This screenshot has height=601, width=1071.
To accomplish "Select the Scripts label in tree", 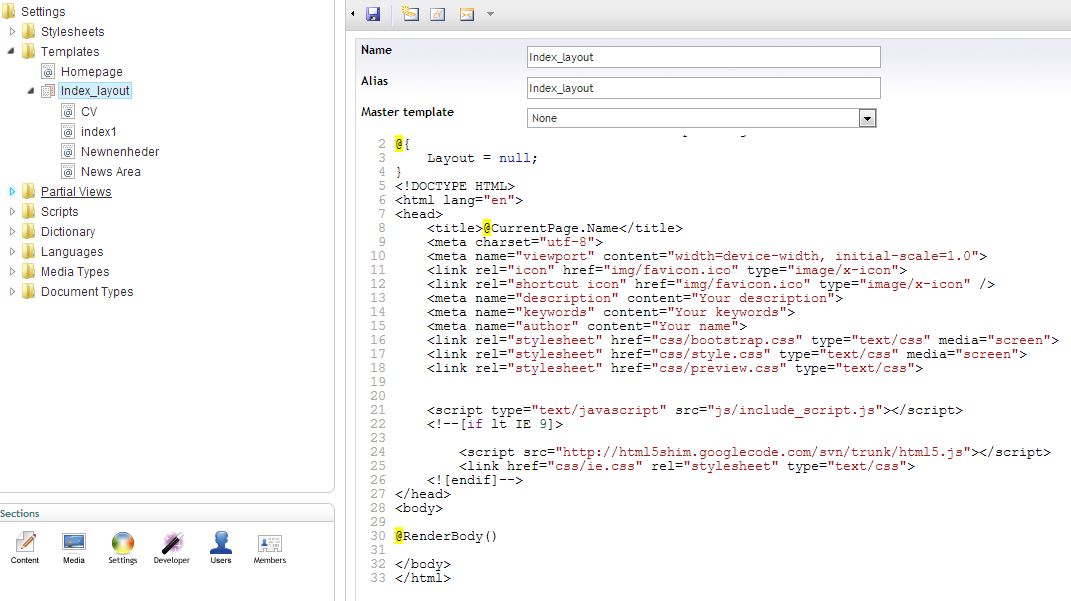I will [59, 212].
